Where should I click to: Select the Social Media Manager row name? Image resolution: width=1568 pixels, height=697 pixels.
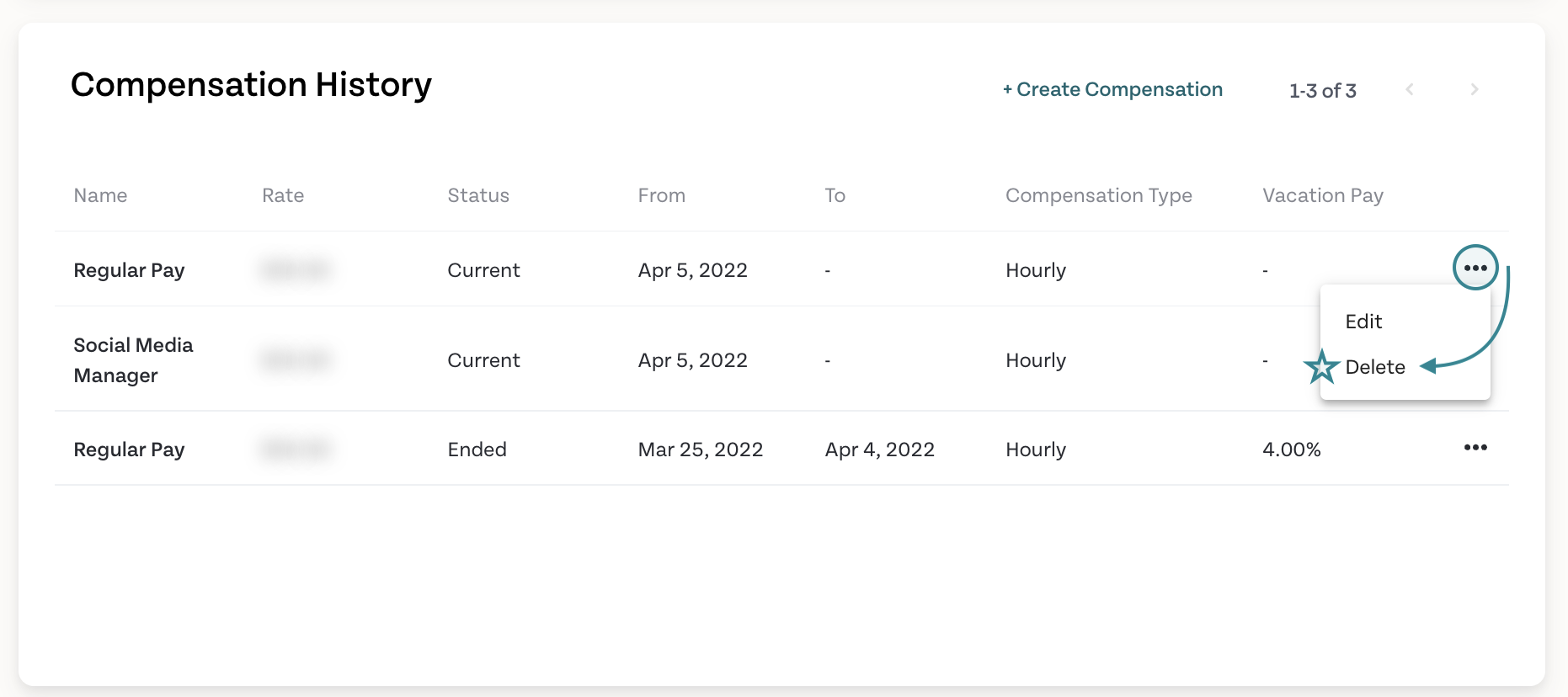[x=133, y=360]
